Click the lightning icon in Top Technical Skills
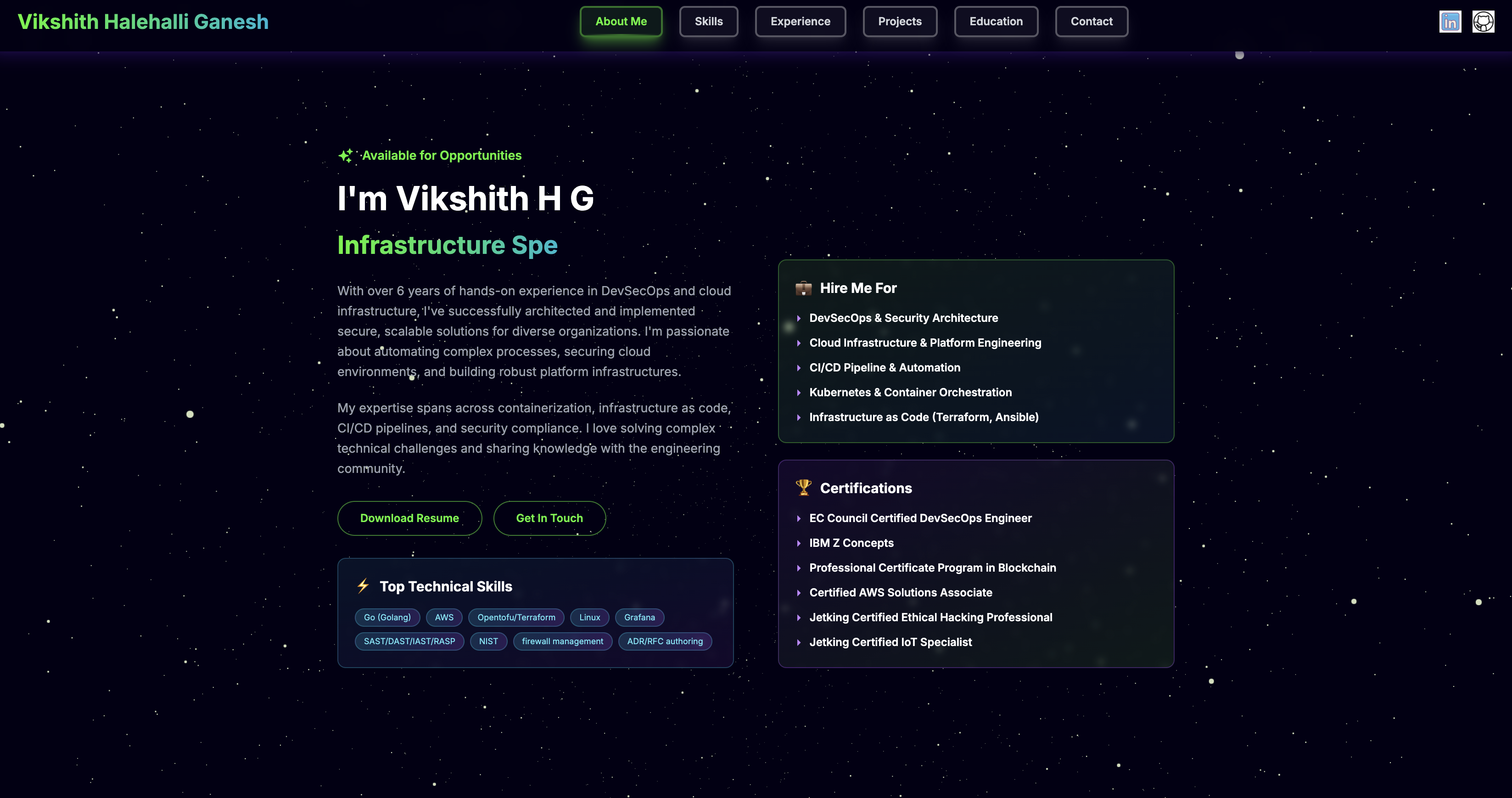Viewport: 1512px width, 798px height. 364,585
